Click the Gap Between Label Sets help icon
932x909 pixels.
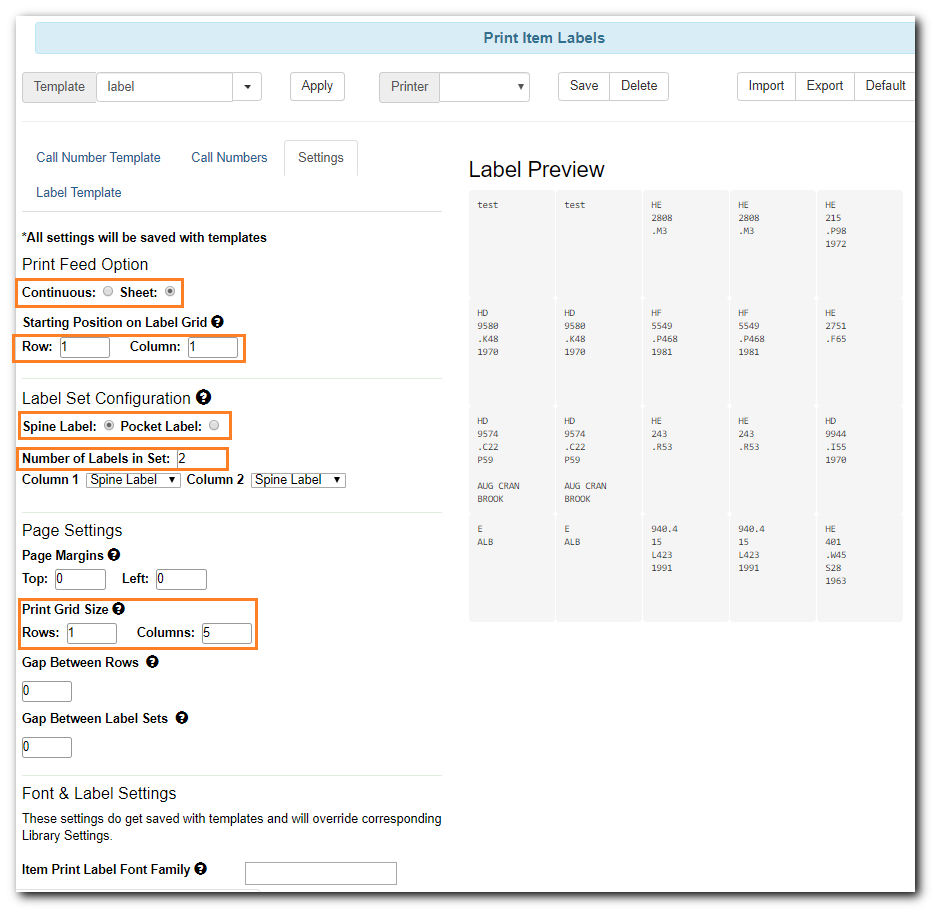click(x=181, y=717)
